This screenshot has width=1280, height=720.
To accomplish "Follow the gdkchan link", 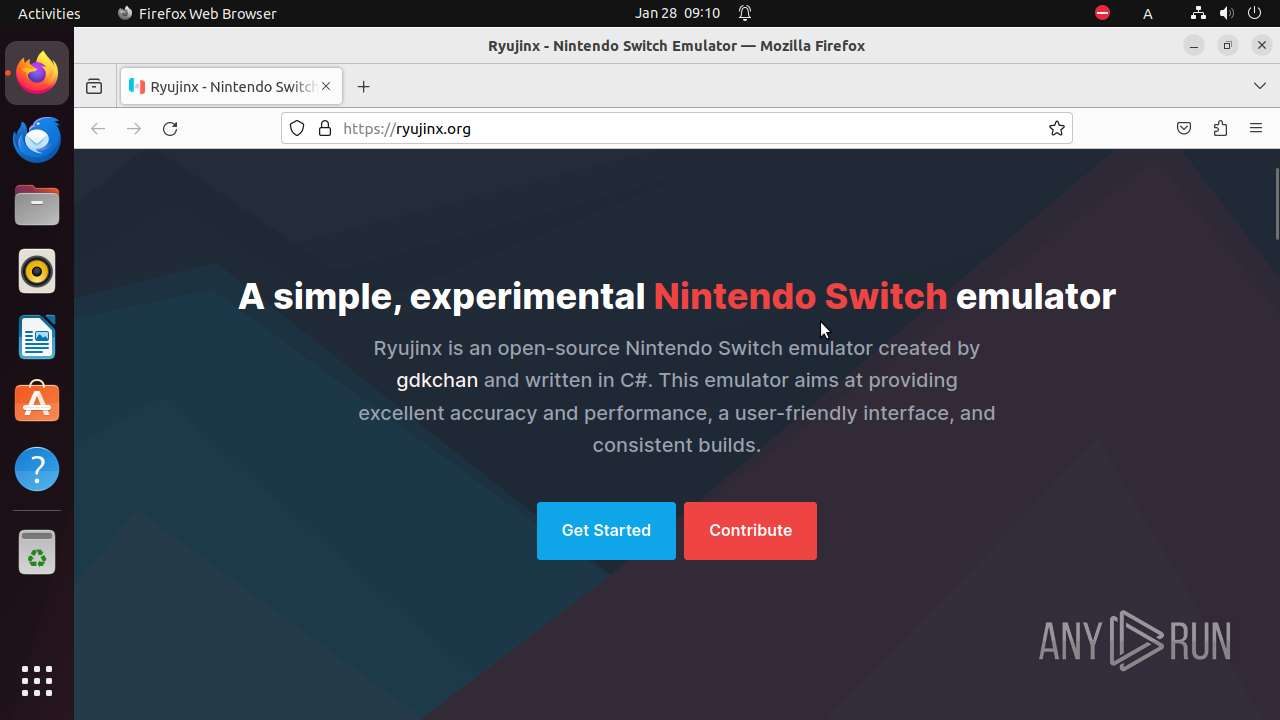I will pos(437,381).
